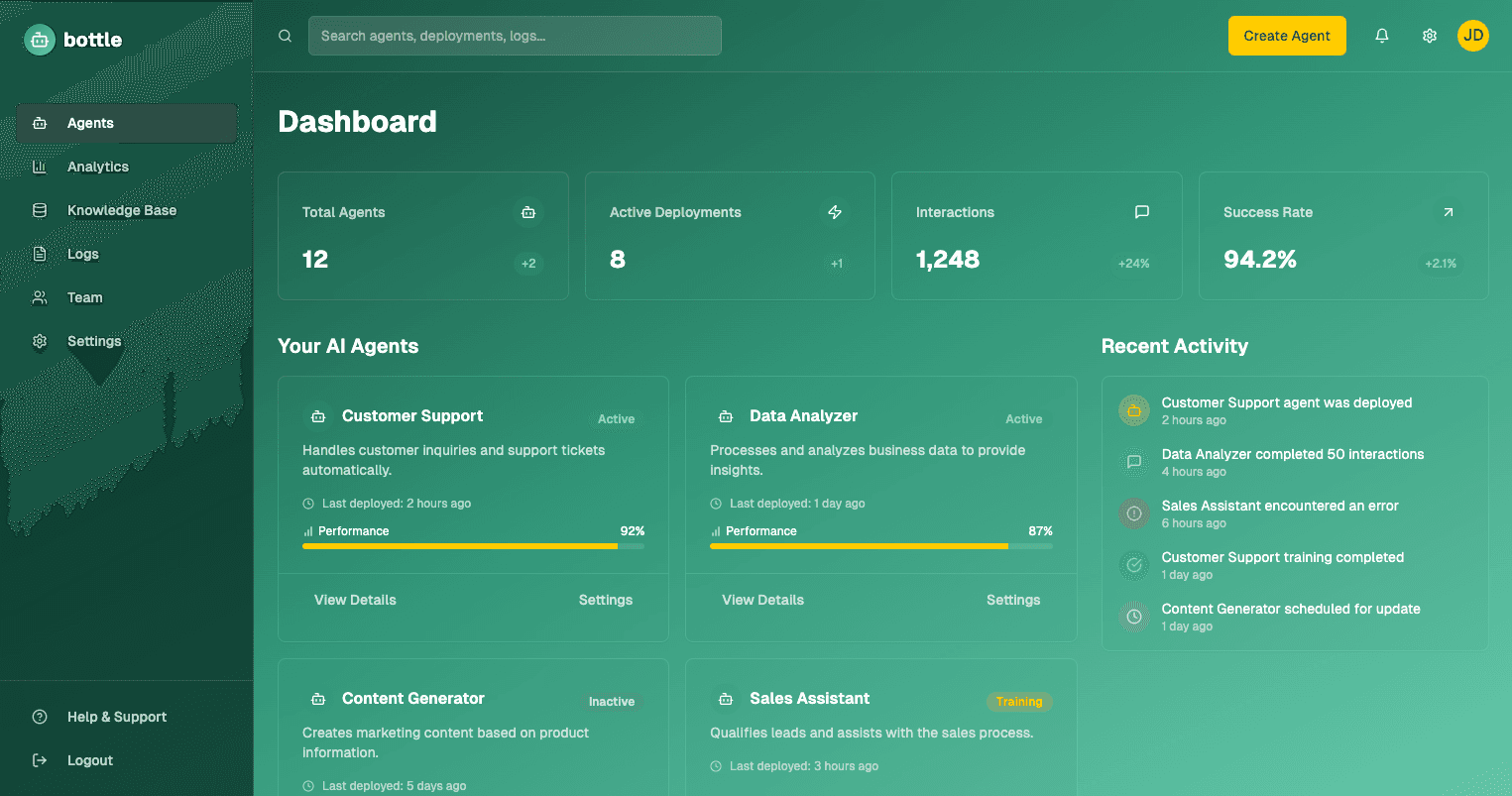The width and height of the screenshot is (1512, 796).
Task: Click the 94.2% success rate value
Action: coord(1260,260)
